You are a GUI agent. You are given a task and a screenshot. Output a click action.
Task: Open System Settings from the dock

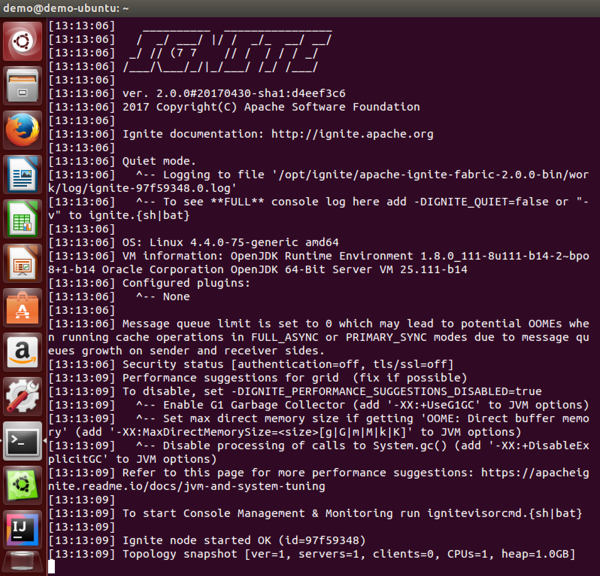pyautogui.click(x=22, y=397)
